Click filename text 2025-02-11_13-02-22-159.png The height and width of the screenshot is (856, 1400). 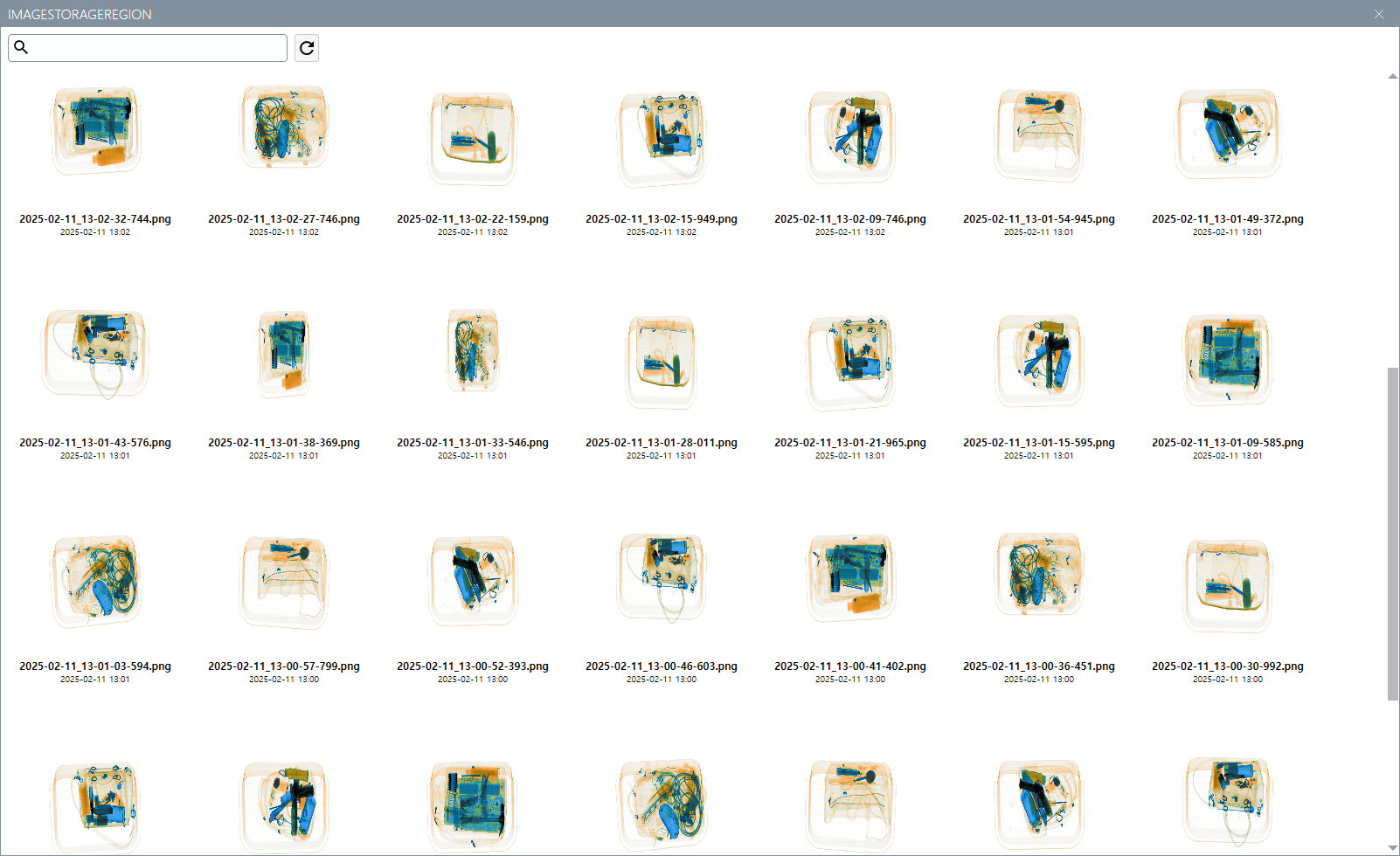pyautogui.click(x=473, y=219)
